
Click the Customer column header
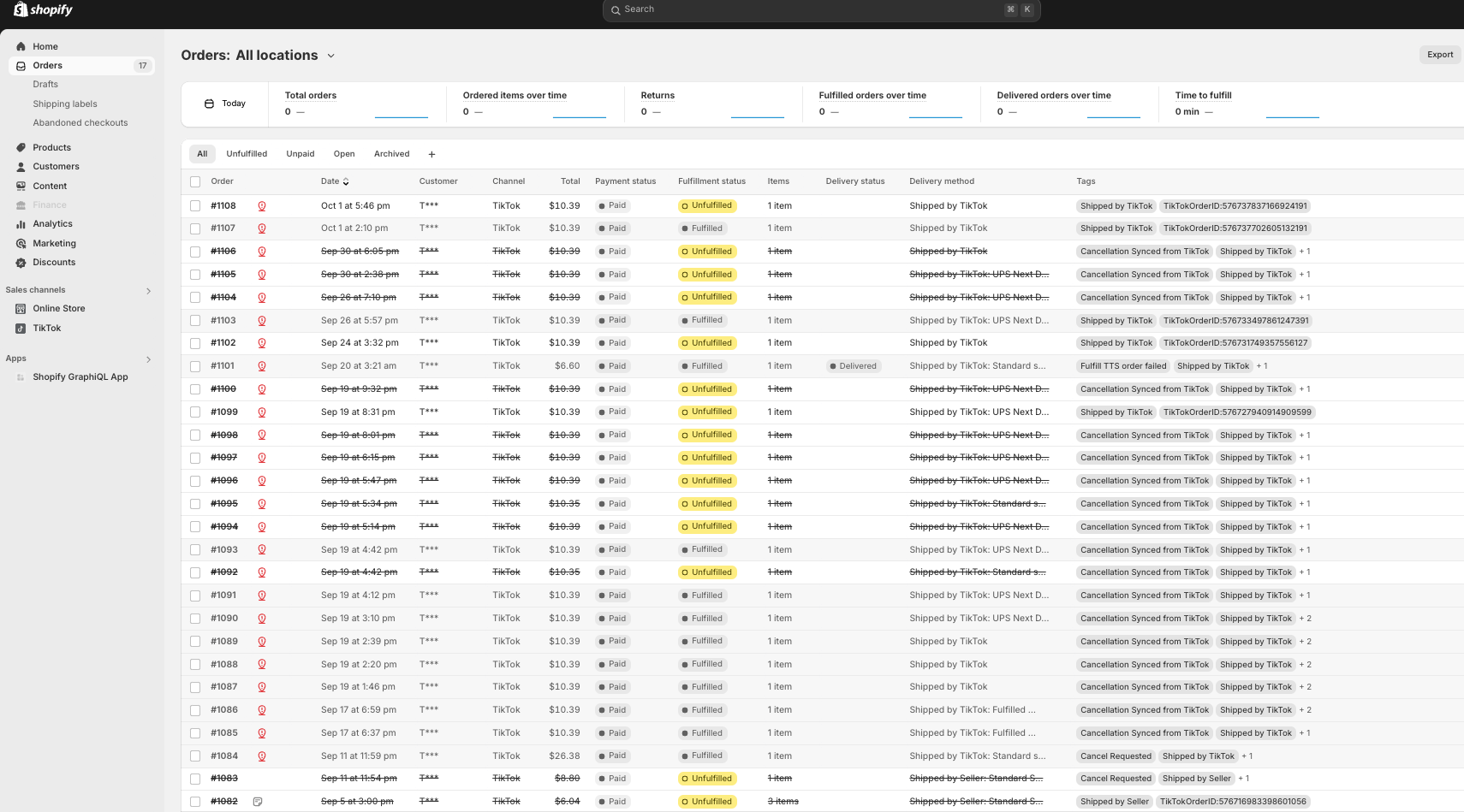point(438,181)
